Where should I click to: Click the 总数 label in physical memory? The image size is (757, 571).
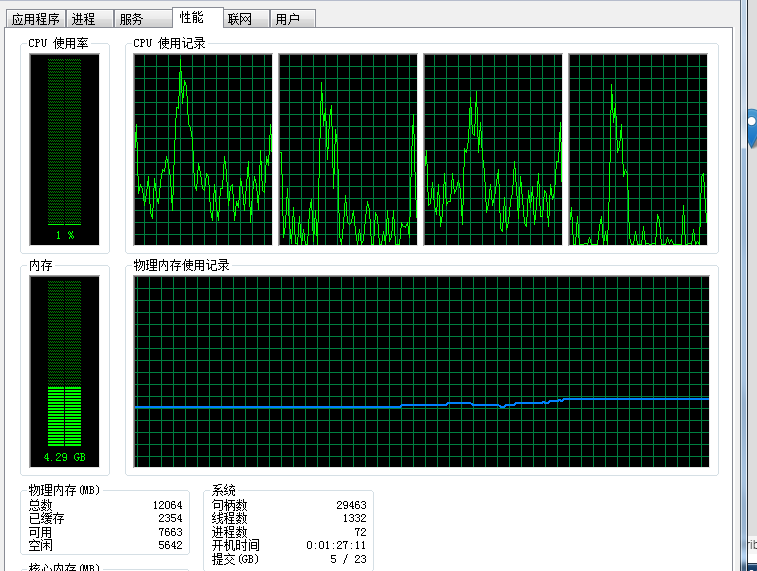41,505
